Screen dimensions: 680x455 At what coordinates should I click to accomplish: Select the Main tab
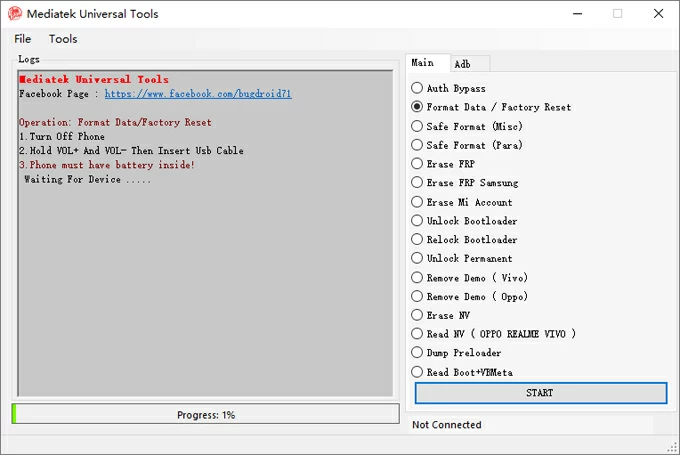click(423, 63)
